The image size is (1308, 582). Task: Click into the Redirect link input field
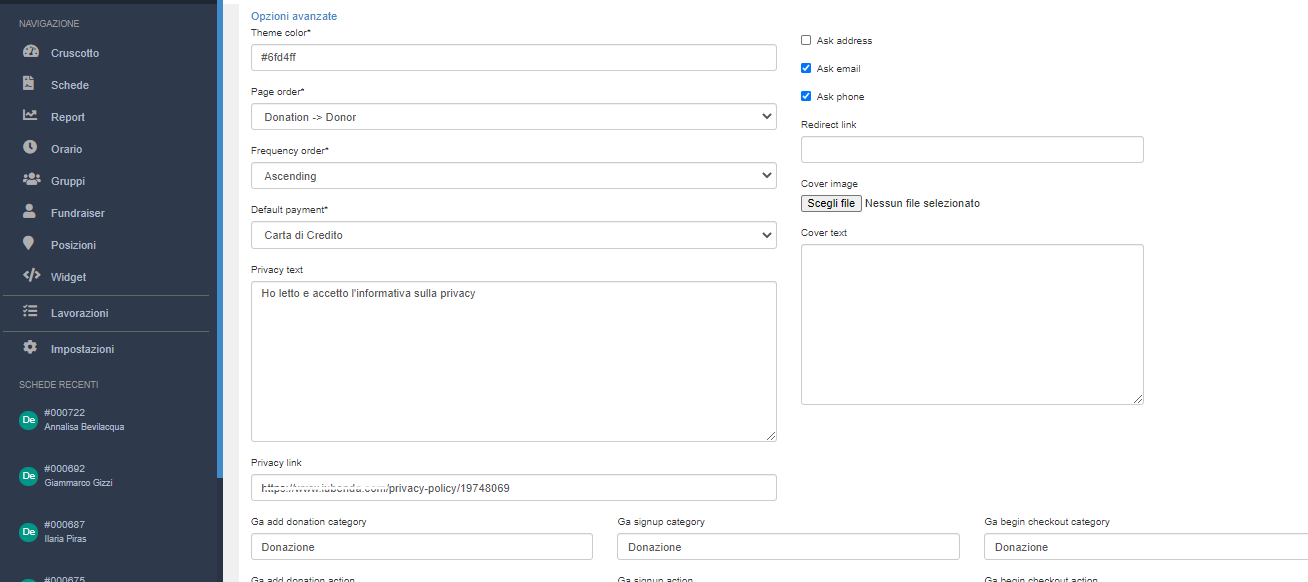(x=972, y=150)
